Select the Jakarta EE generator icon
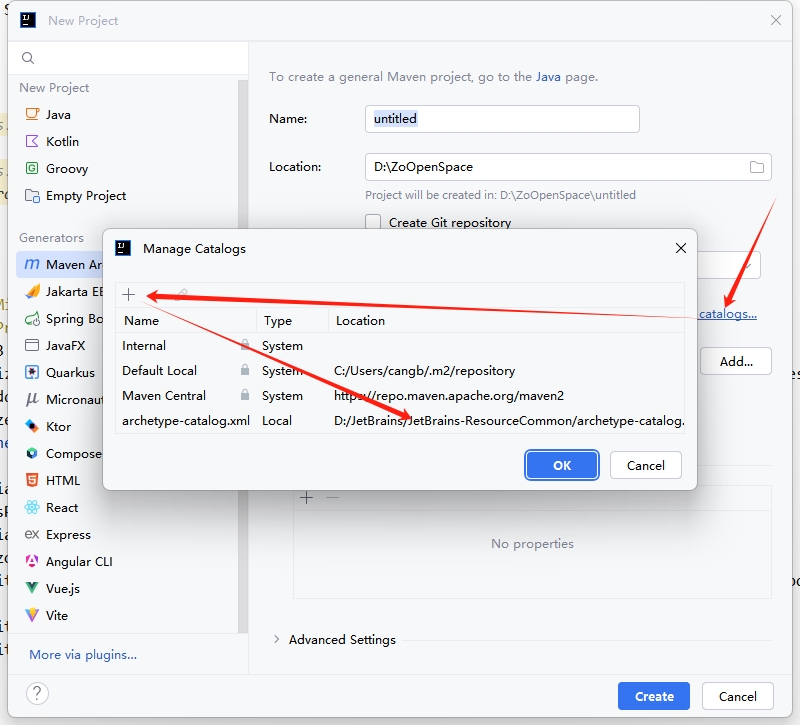This screenshot has width=800, height=725. [32, 291]
